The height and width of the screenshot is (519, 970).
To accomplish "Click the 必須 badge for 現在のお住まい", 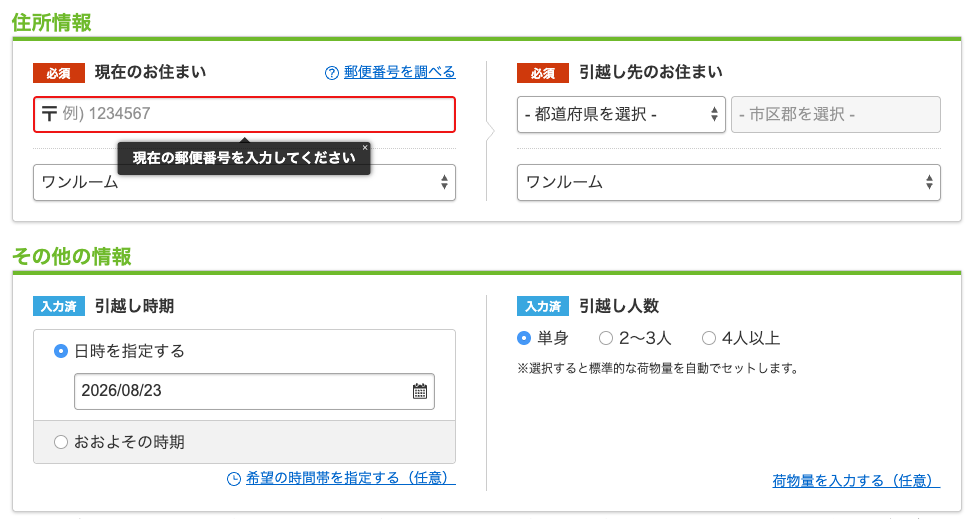I will coord(59,73).
